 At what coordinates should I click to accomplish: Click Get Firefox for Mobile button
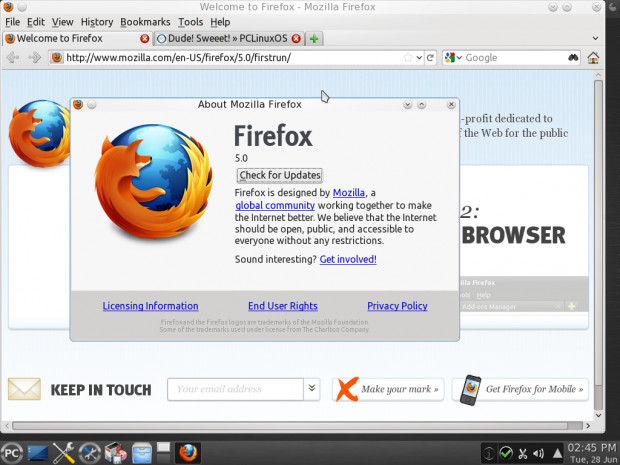(x=520, y=389)
